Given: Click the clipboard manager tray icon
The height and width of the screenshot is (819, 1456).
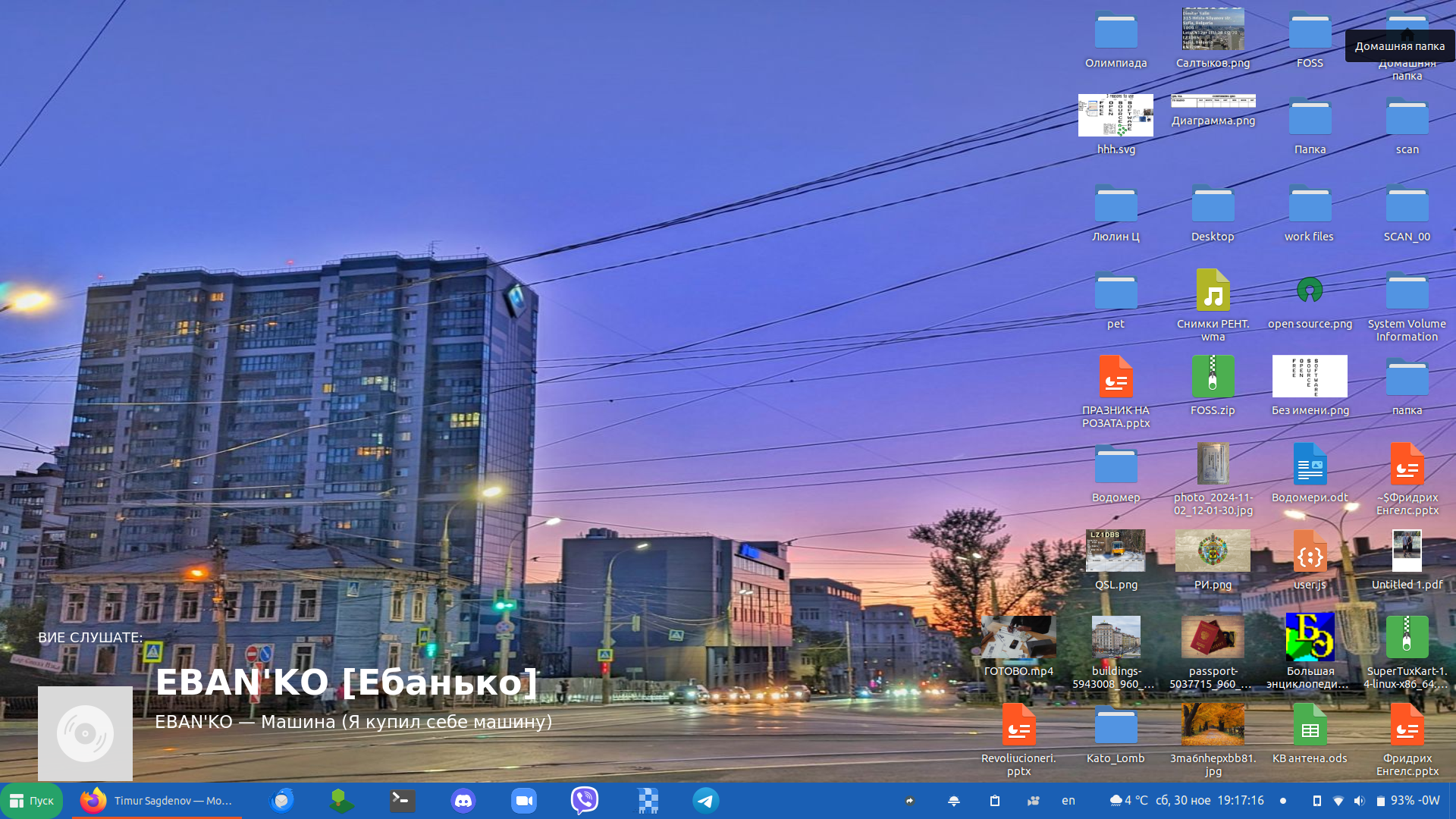Looking at the screenshot, I should coord(995,801).
